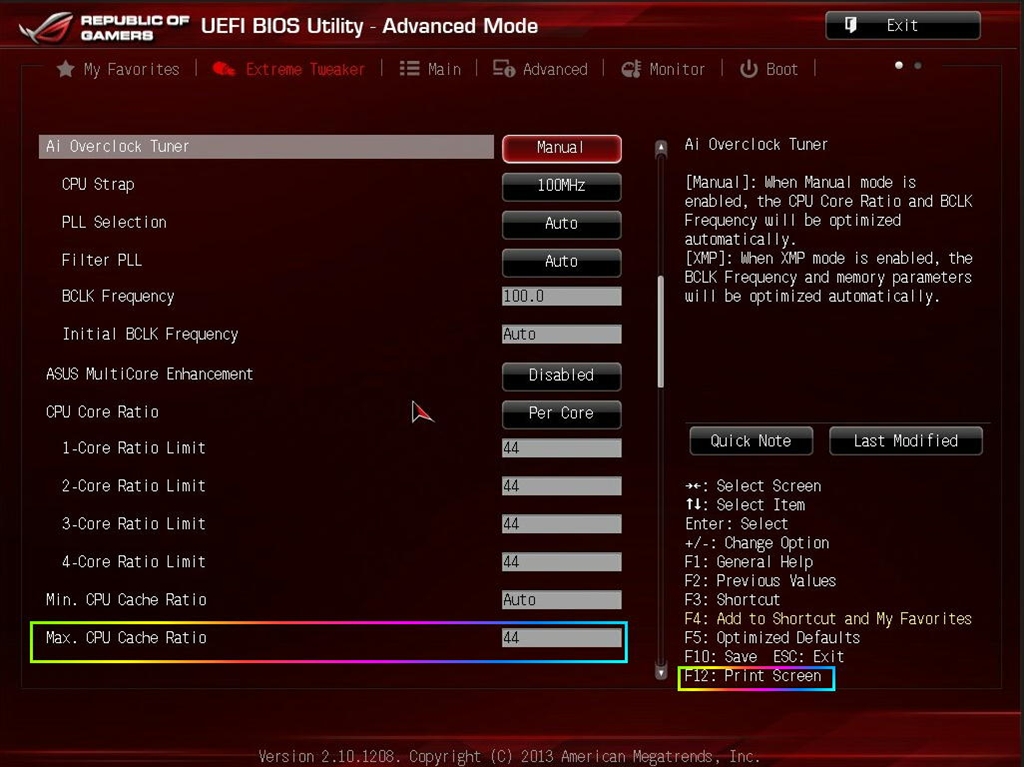Image resolution: width=1024 pixels, height=767 pixels.
Task: Click the Advanced tab info icon
Action: point(504,69)
